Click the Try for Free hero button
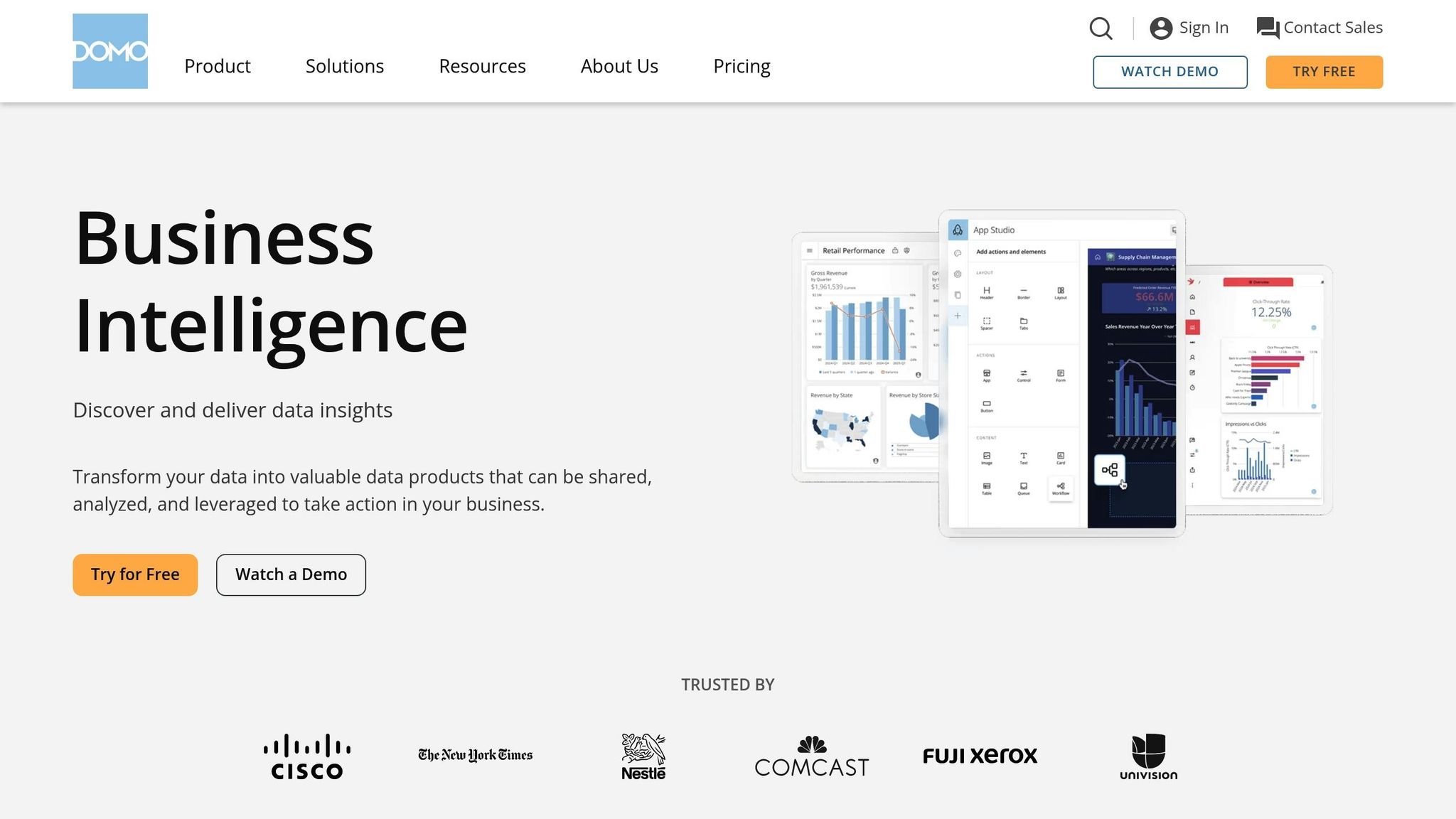Image resolution: width=1456 pixels, height=819 pixels. tap(135, 574)
